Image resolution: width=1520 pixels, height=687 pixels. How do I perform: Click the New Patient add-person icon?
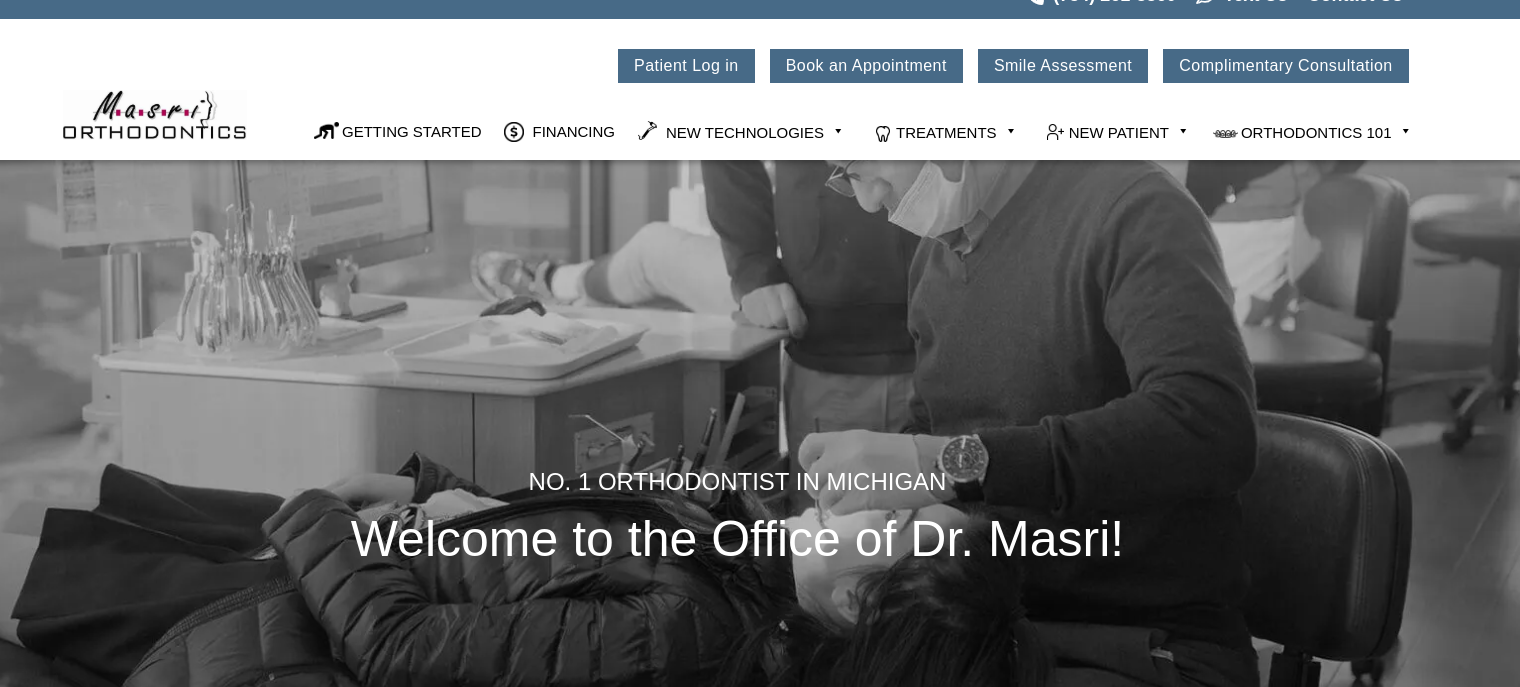coord(1055,132)
